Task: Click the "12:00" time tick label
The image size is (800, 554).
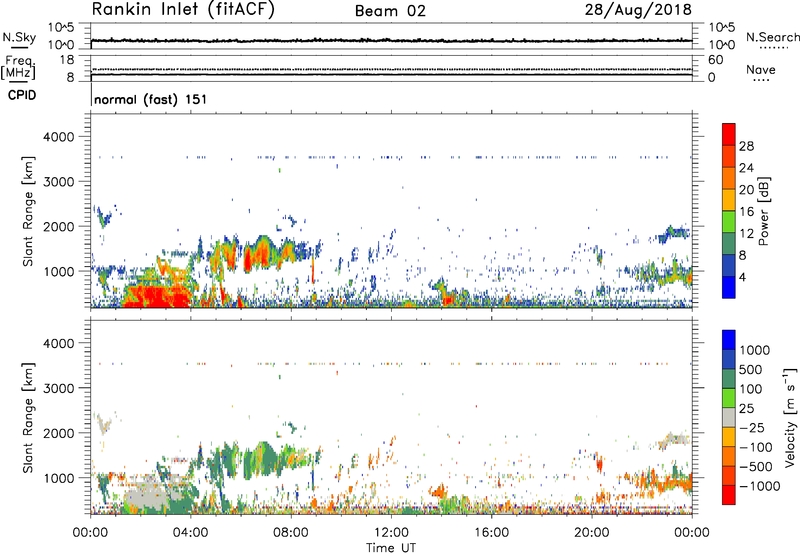Action: pyautogui.click(x=391, y=533)
